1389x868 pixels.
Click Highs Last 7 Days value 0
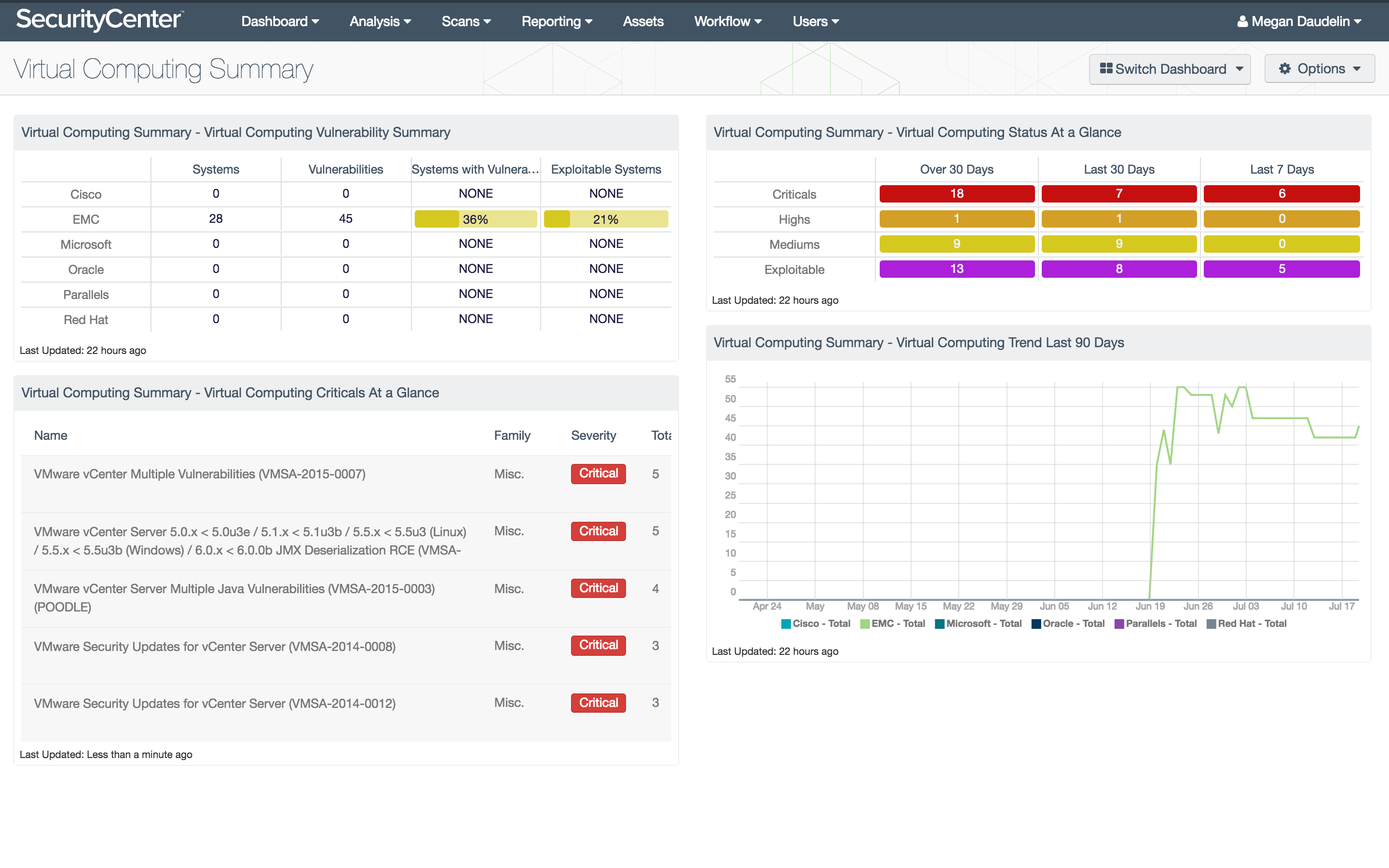(x=1281, y=219)
